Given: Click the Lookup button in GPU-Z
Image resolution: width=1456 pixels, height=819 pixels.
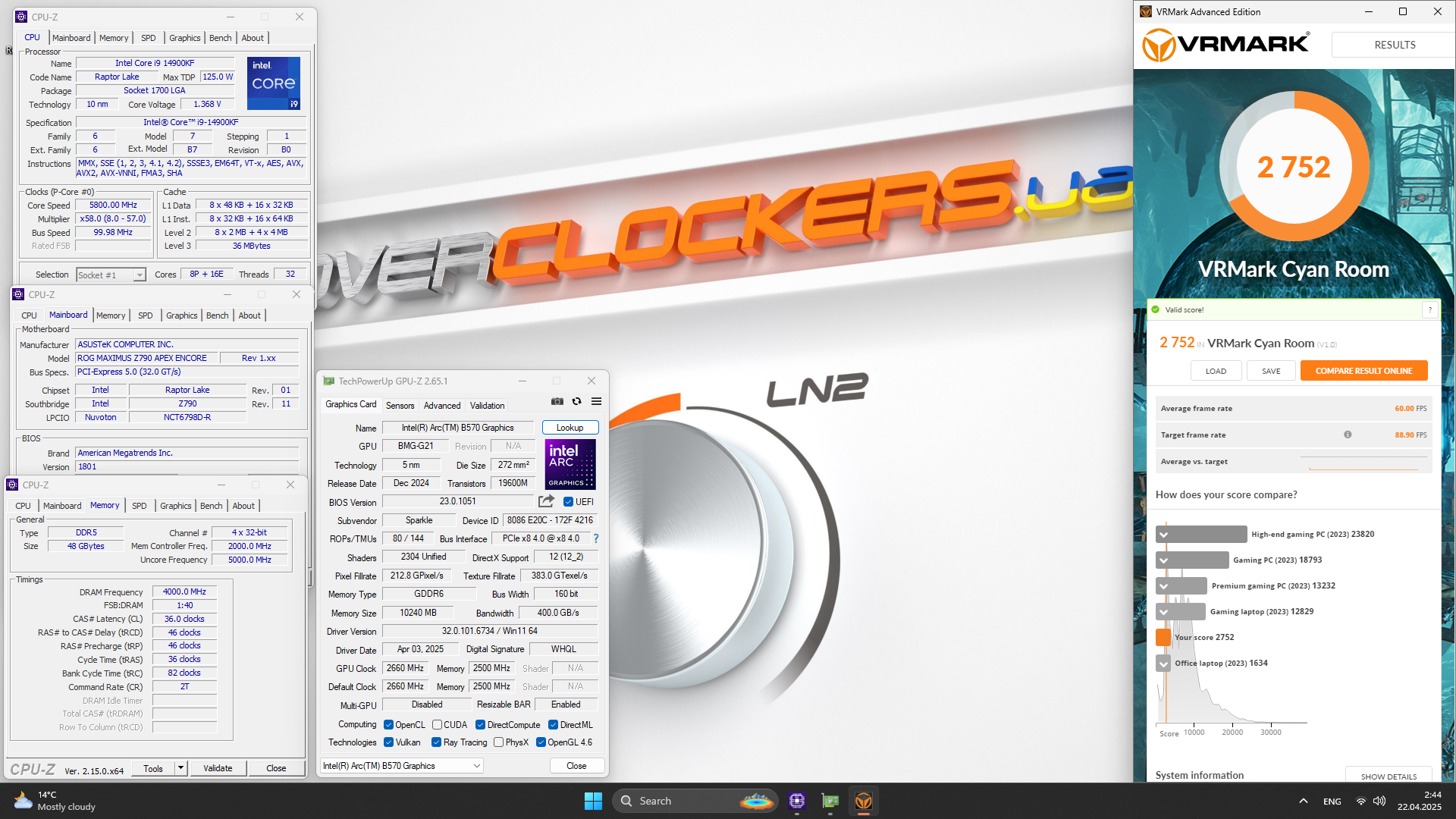Looking at the screenshot, I should coord(570,428).
